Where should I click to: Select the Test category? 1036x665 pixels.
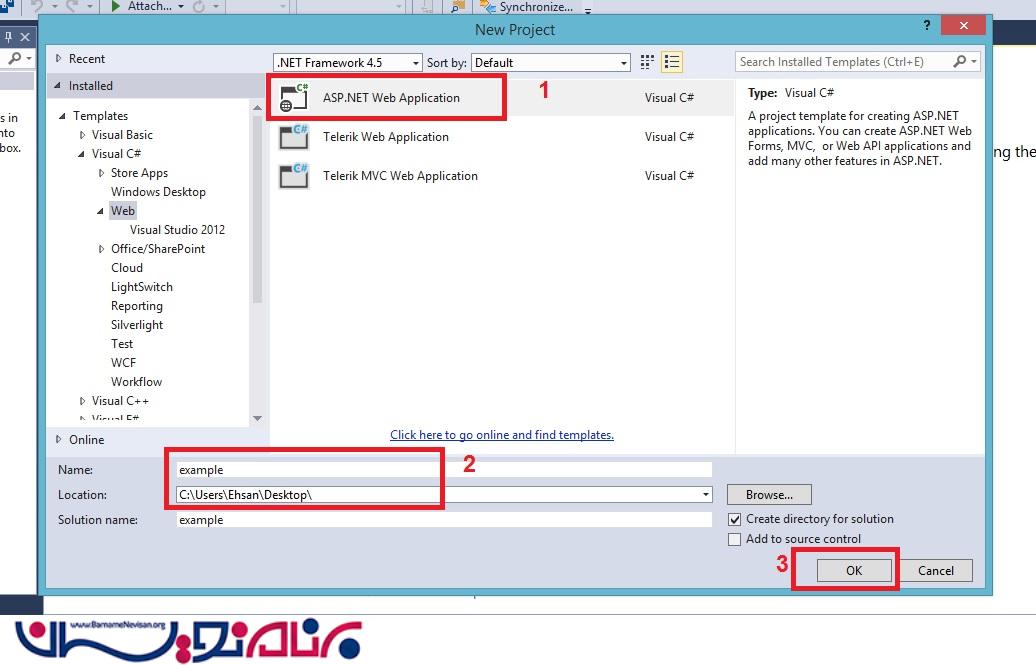[122, 344]
